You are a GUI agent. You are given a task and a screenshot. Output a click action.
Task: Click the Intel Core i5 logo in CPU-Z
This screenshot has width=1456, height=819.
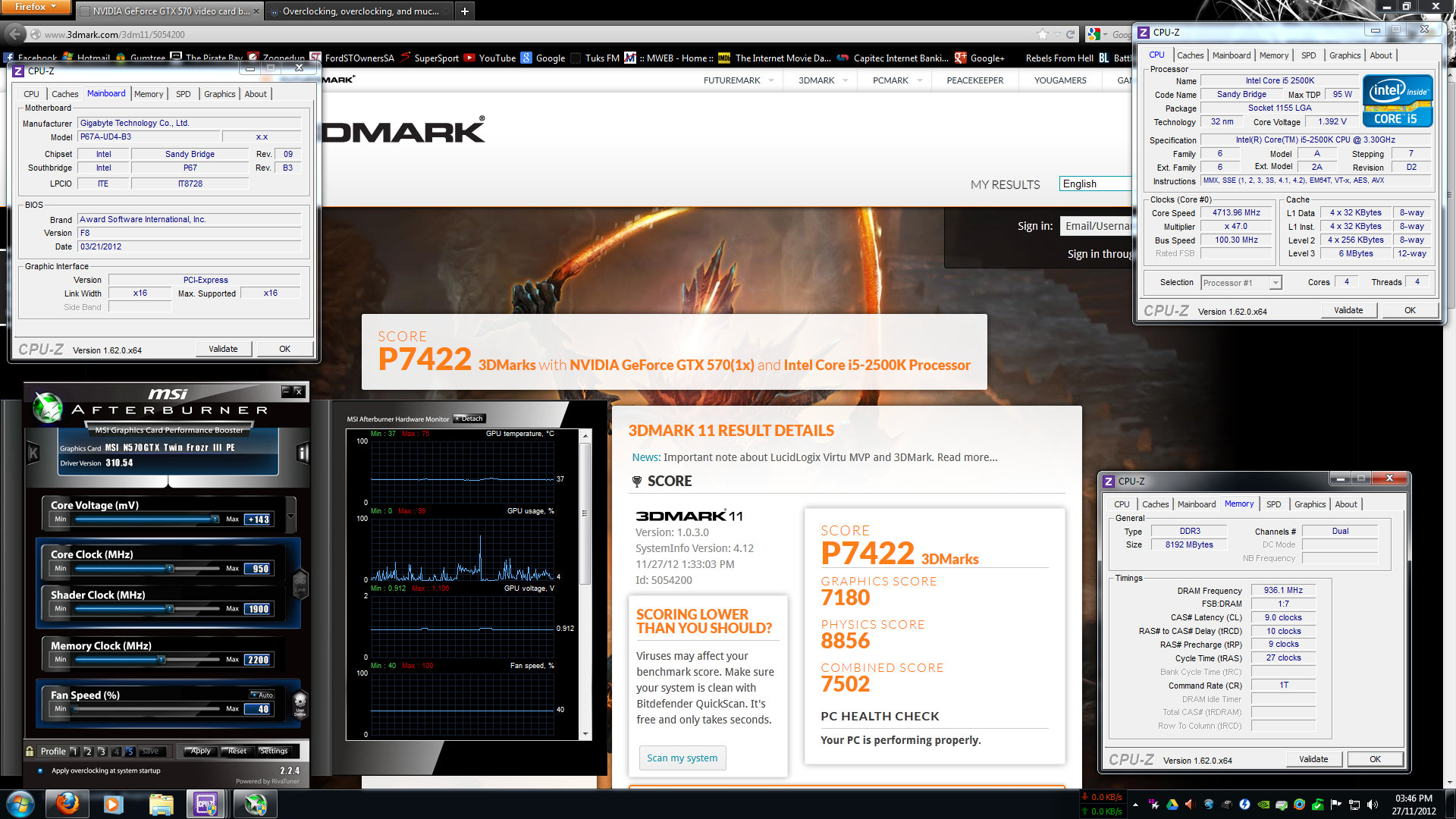[x=1397, y=100]
